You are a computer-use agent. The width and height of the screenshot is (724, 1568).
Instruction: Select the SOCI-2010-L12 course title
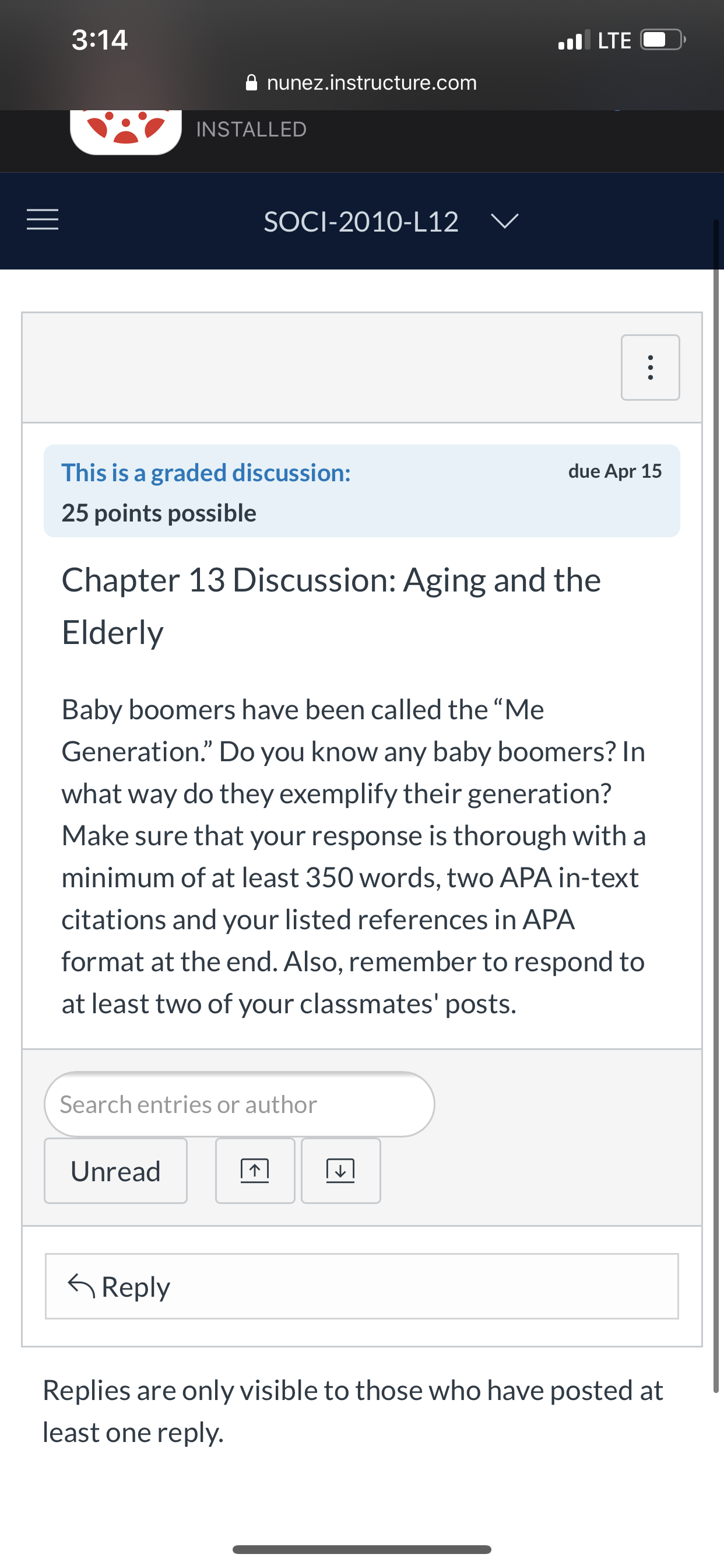361,222
